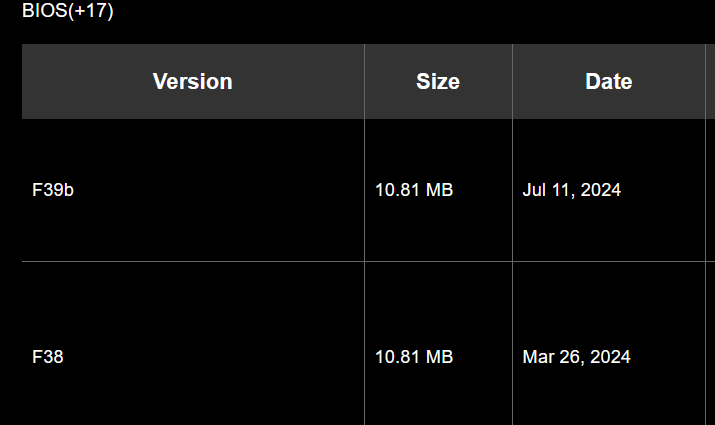
Task: Select the F38 version entry
Action: (x=48, y=356)
